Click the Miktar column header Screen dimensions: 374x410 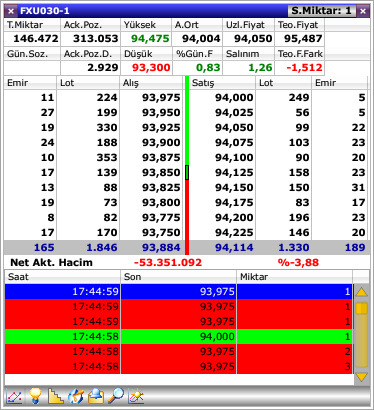294,277
